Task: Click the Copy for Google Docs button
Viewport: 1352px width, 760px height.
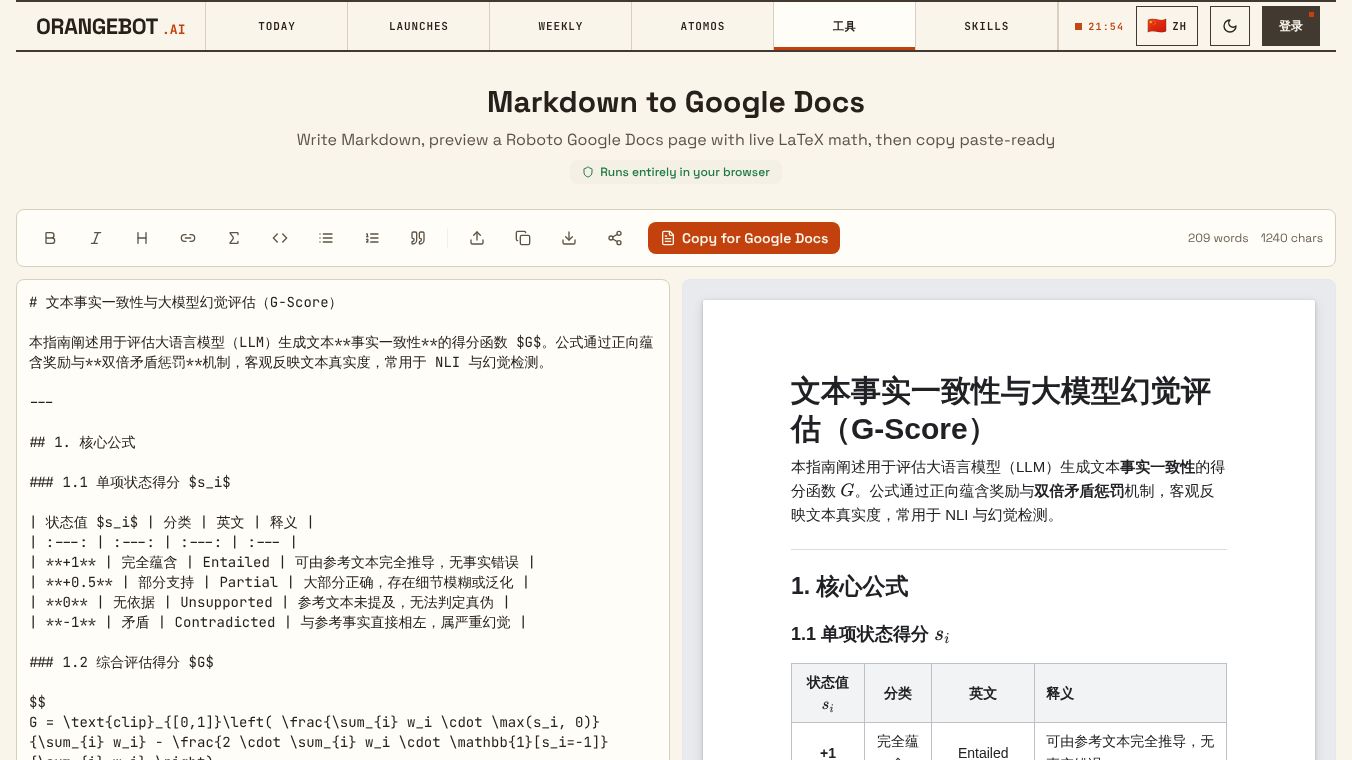Action: pyautogui.click(x=744, y=238)
